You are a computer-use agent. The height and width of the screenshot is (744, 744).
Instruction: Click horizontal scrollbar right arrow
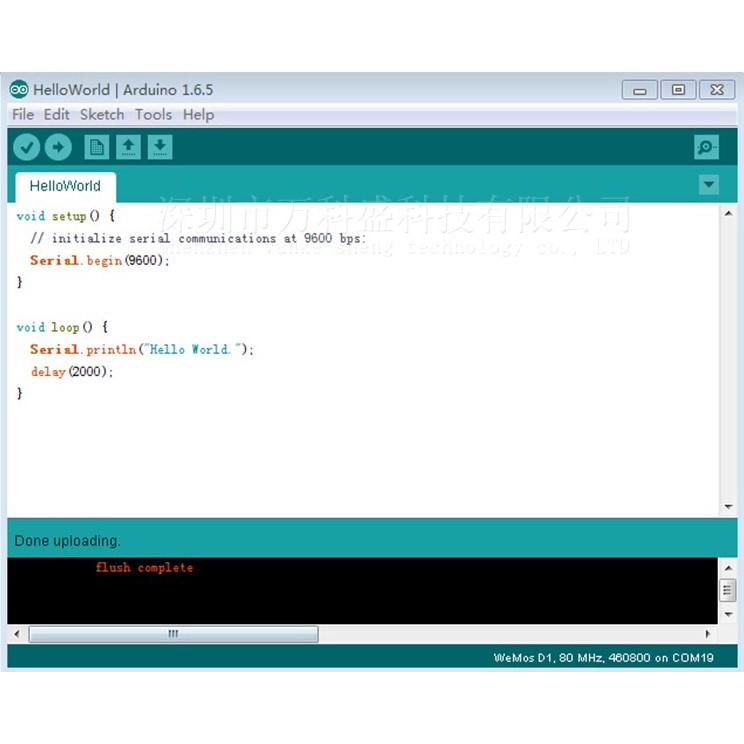pos(708,634)
